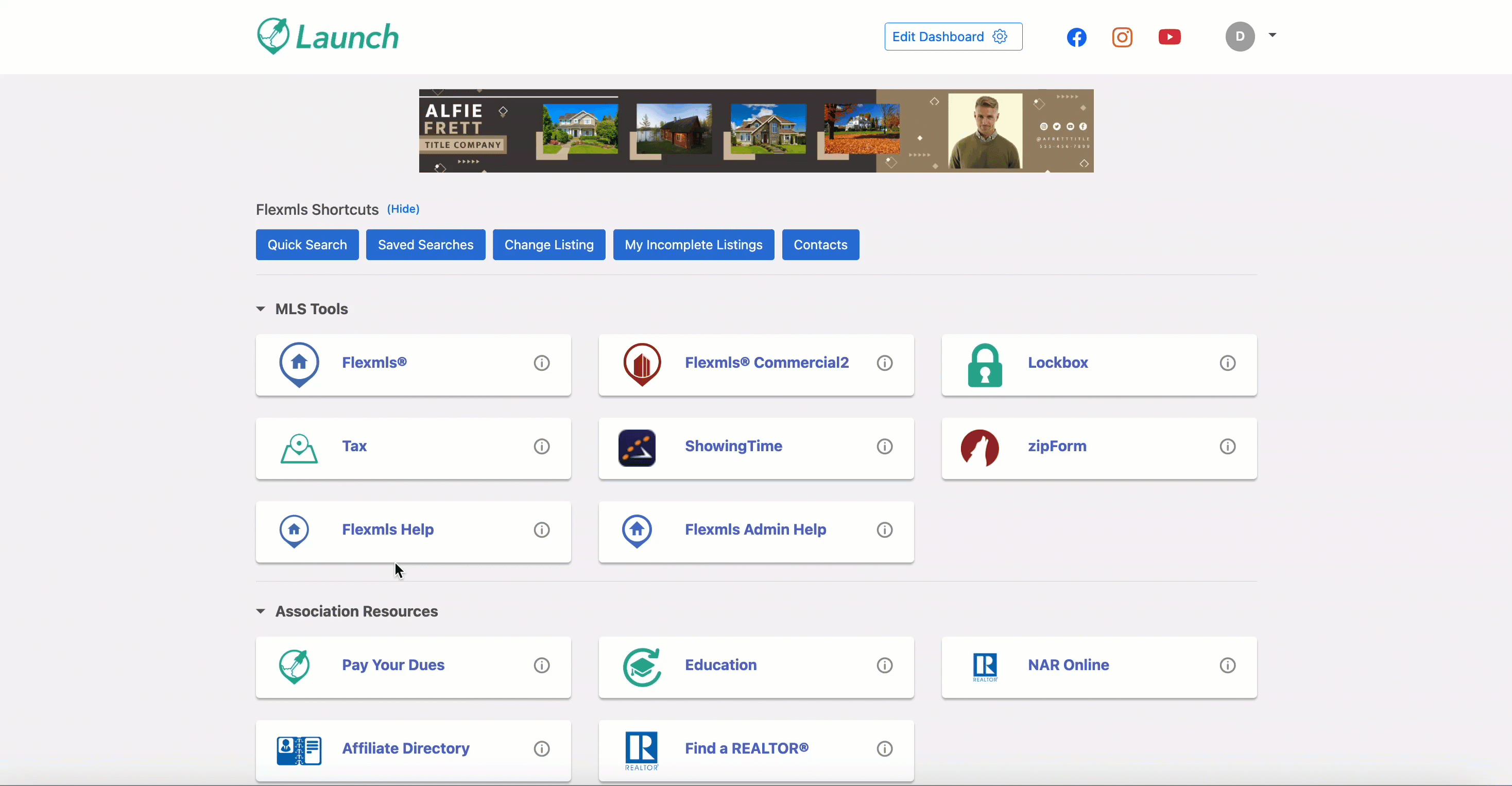Open My Incomplete Listings shortcut
The image size is (1512, 786).
[x=693, y=245]
